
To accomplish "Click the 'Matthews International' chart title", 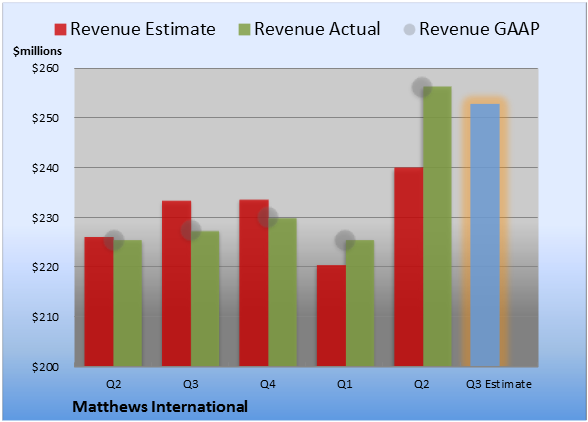I will [x=160, y=407].
